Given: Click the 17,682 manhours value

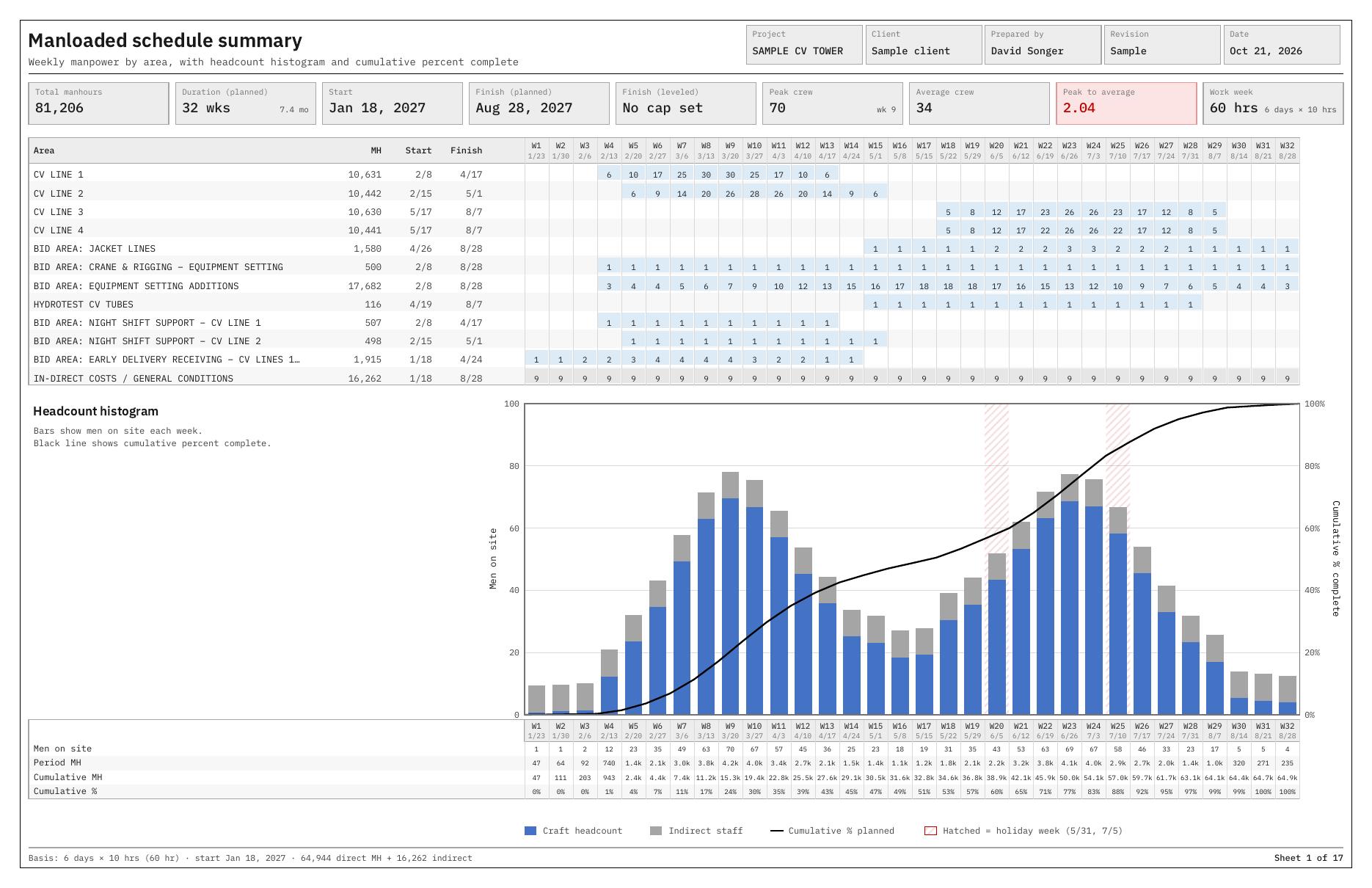Looking at the screenshot, I should (365, 286).
